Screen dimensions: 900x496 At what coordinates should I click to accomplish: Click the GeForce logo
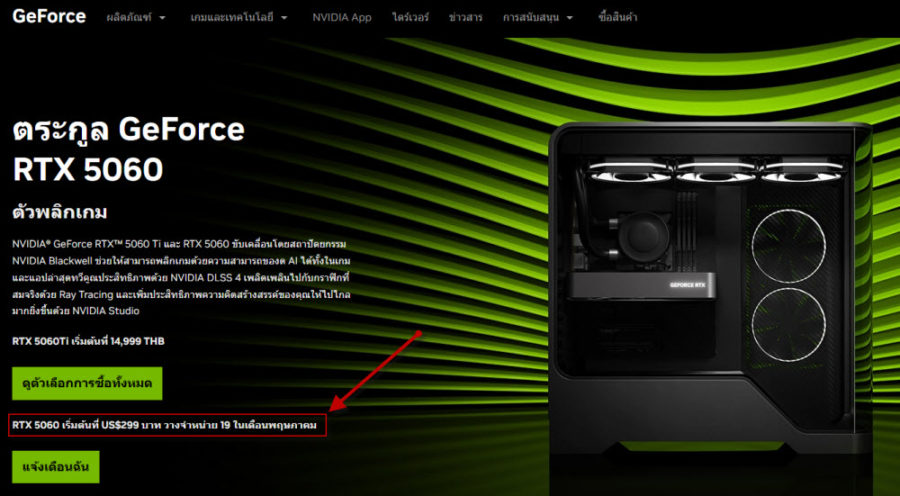point(49,17)
